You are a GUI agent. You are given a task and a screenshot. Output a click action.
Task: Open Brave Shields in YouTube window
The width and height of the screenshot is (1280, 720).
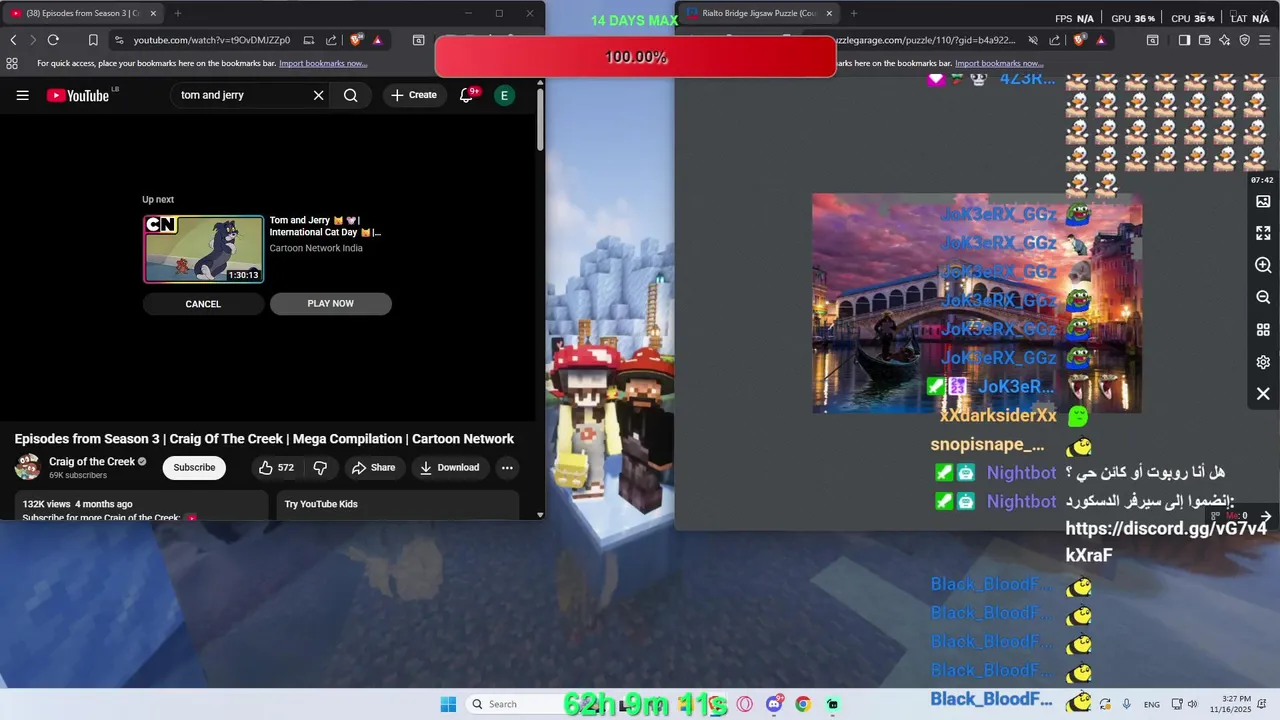pos(356,40)
